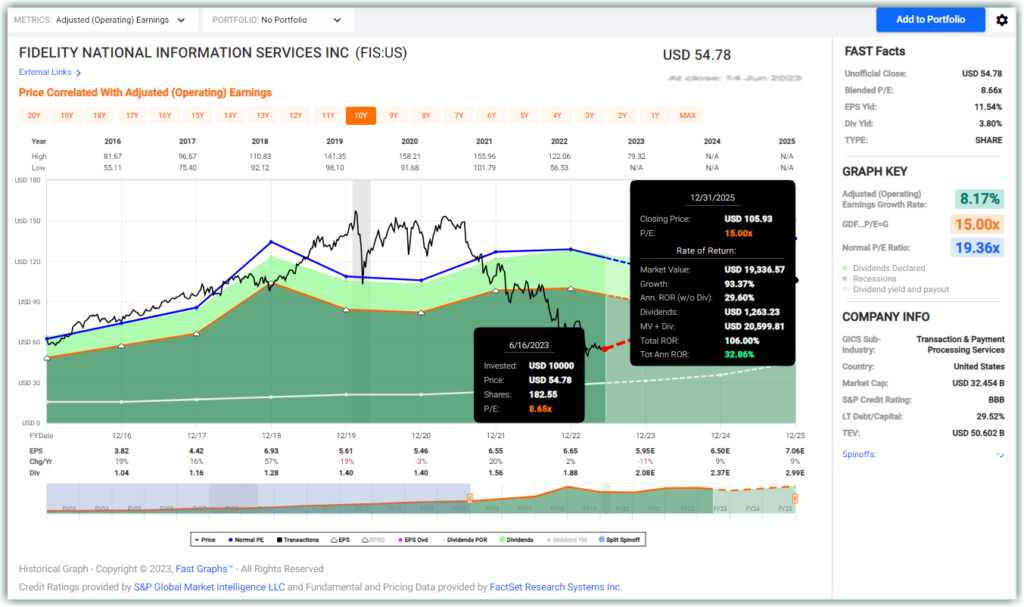Select the 5Y time range
The height and width of the screenshot is (607, 1024).
(524, 116)
